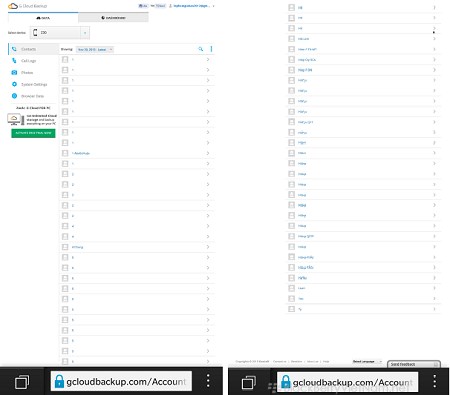Open the right browser overflow menu dots
Image resolution: width=450 pixels, height=395 pixels.
(434, 381)
